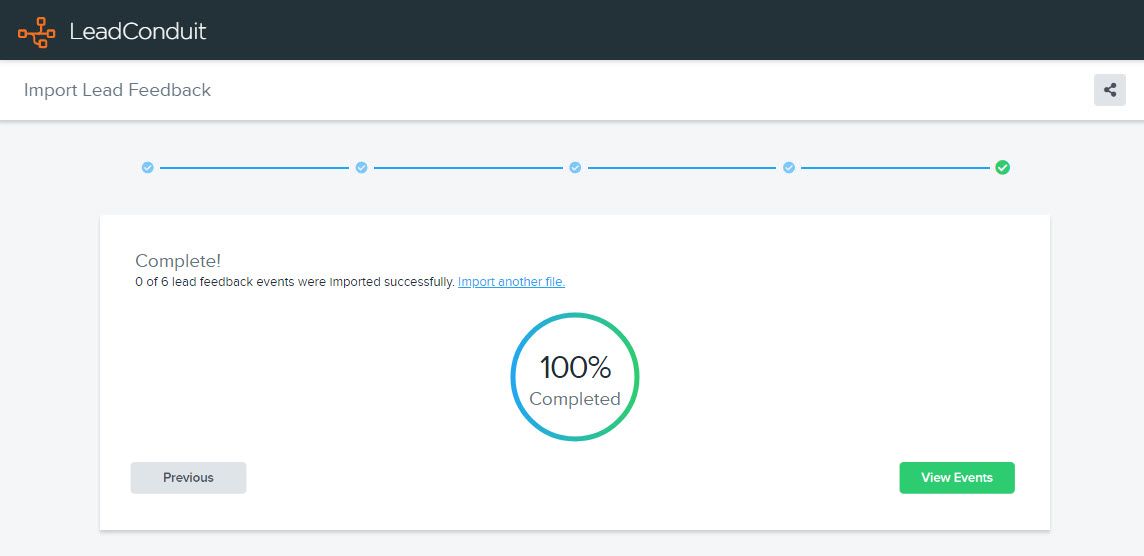The image size is (1144, 556).
Task: Click progress line leading to the green checkmark
Action: 895,168
